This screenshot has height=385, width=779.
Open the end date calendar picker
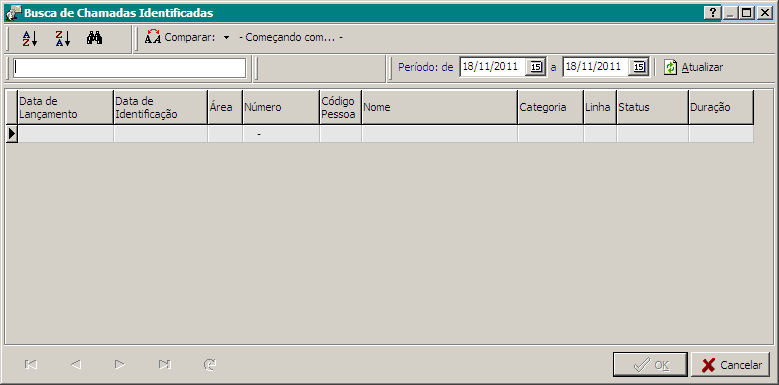(x=639, y=67)
